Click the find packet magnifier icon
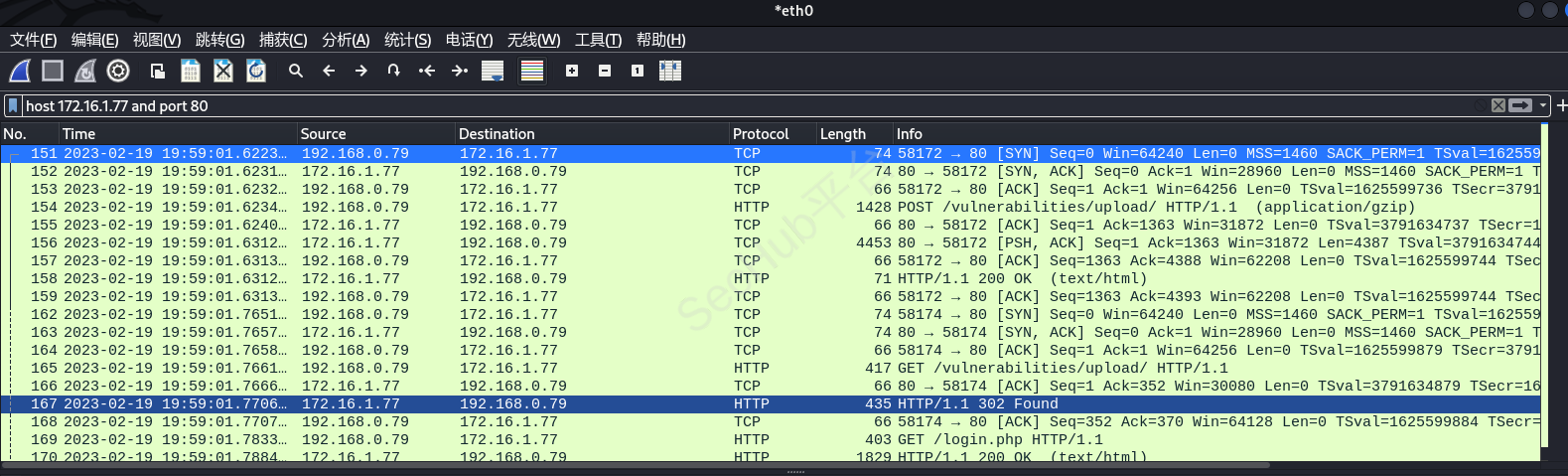This screenshot has height=476, width=1568. [x=295, y=71]
